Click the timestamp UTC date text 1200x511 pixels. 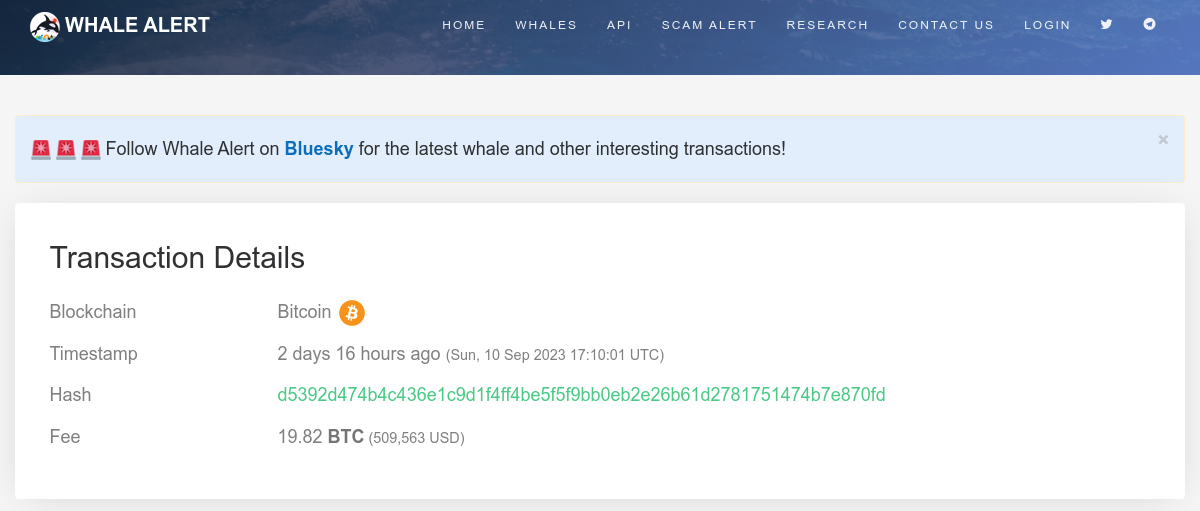tap(555, 355)
